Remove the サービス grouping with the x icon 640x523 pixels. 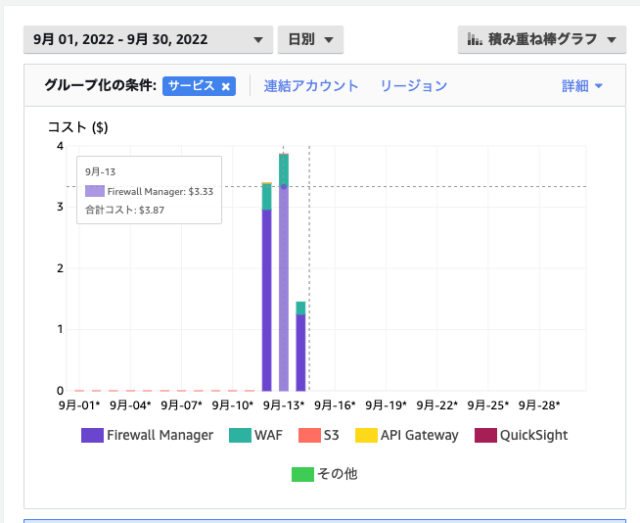tap(225, 87)
